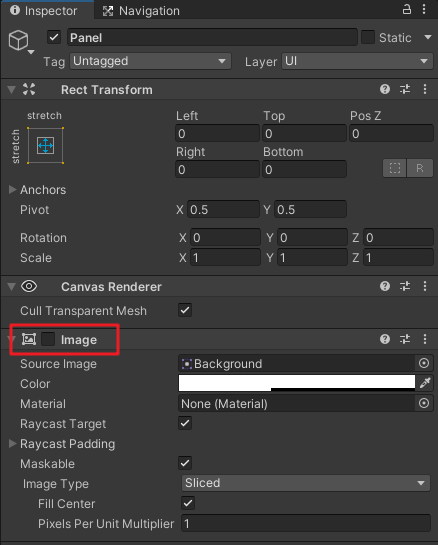
Task: Open the white Color swatch picker
Action: pos(297,383)
